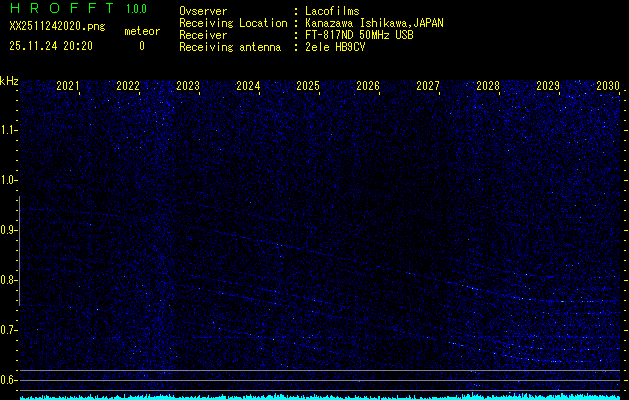Image resolution: width=629 pixels, height=400 pixels.
Task: Click the 0.9 frequency axis label
Action: pyautogui.click(x=9, y=230)
